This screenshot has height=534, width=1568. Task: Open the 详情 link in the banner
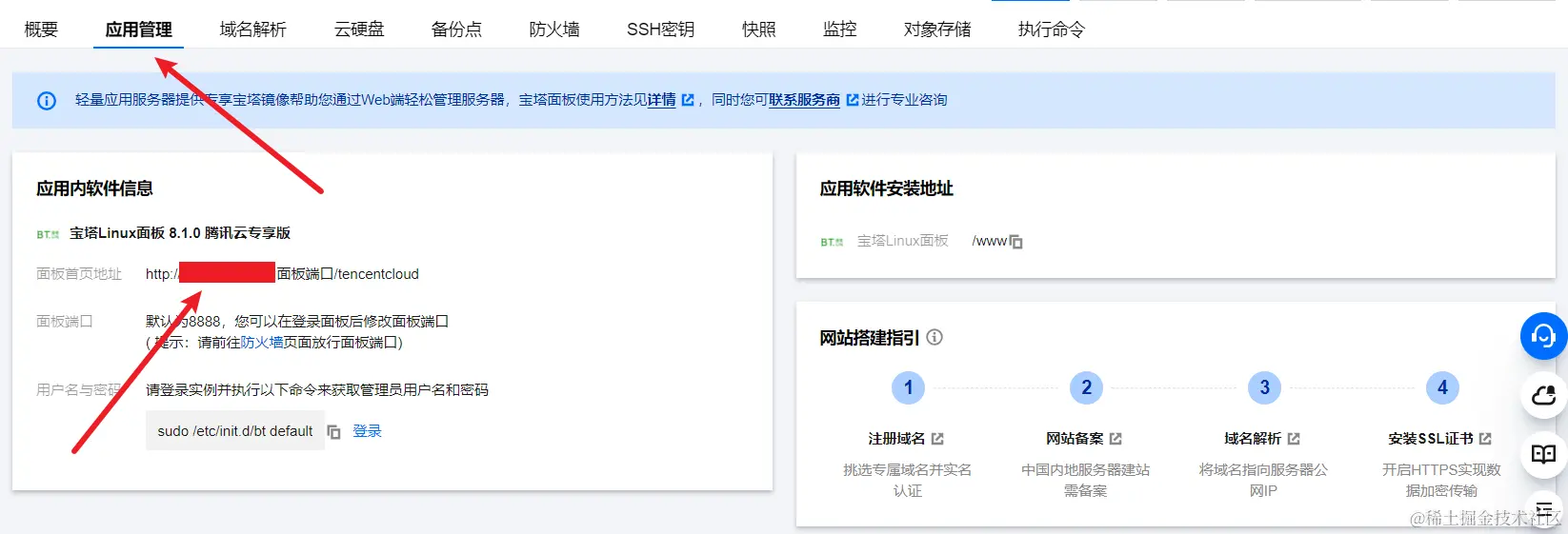coord(662,100)
